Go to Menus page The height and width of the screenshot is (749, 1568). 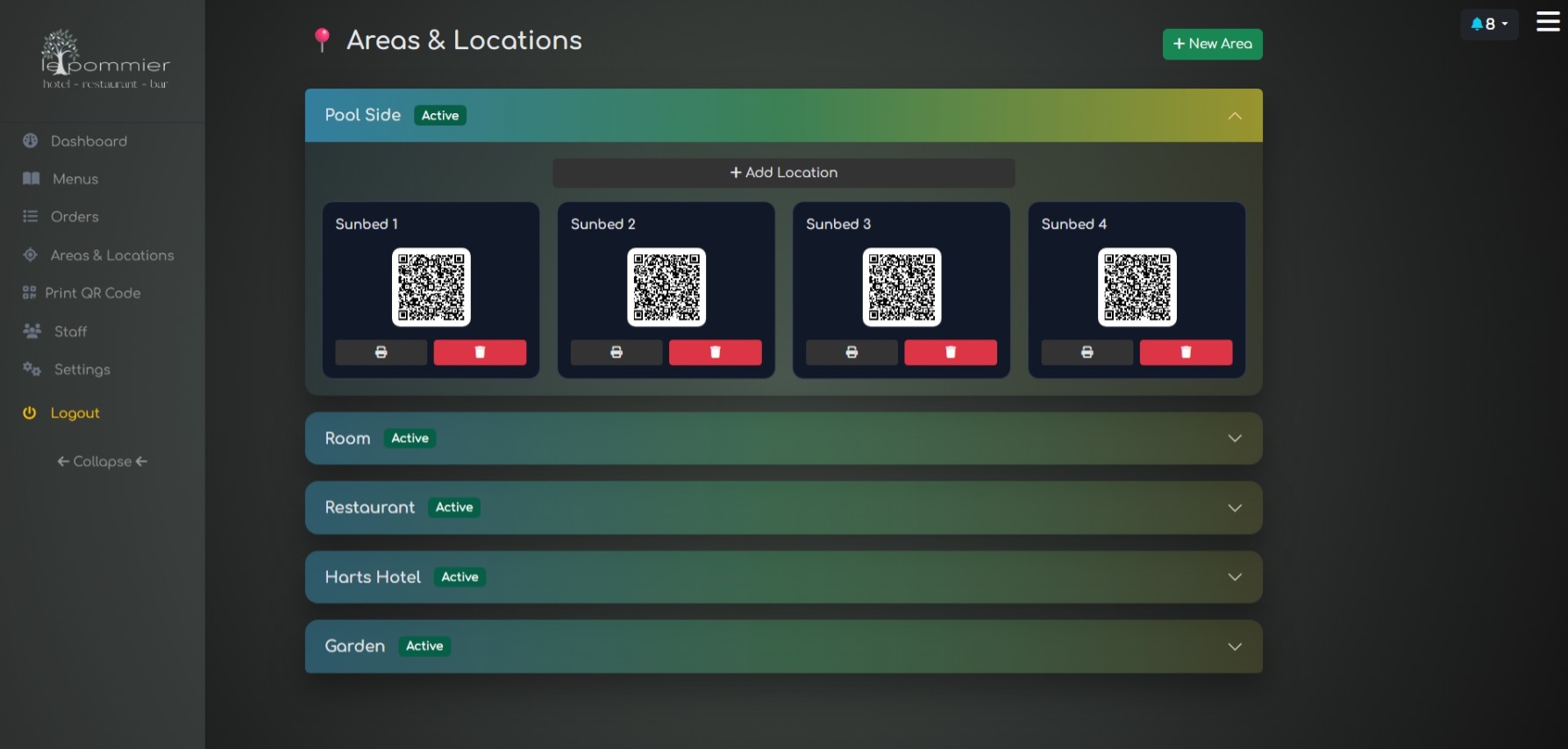[x=75, y=178]
